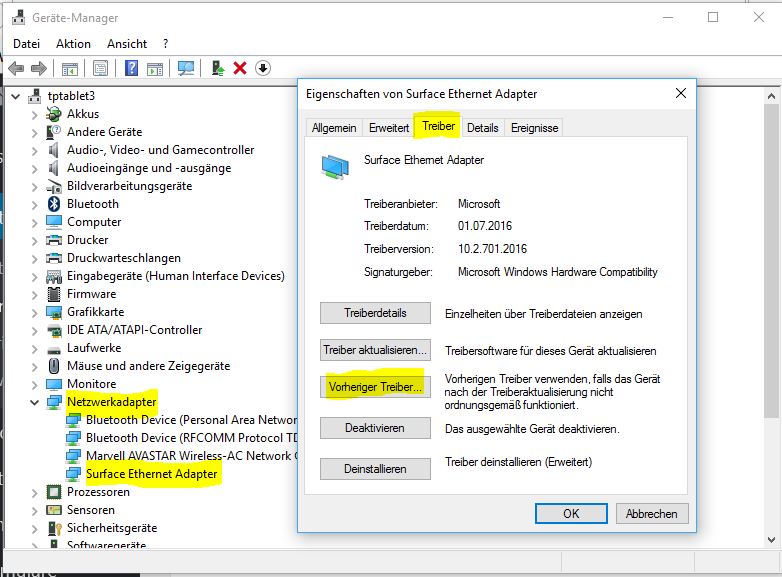Confirm the dialog with OK

[571, 514]
